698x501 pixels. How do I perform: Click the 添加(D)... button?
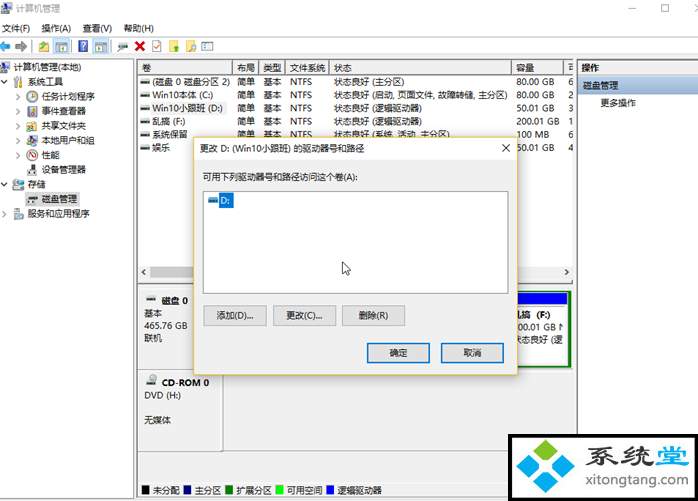tap(235, 316)
